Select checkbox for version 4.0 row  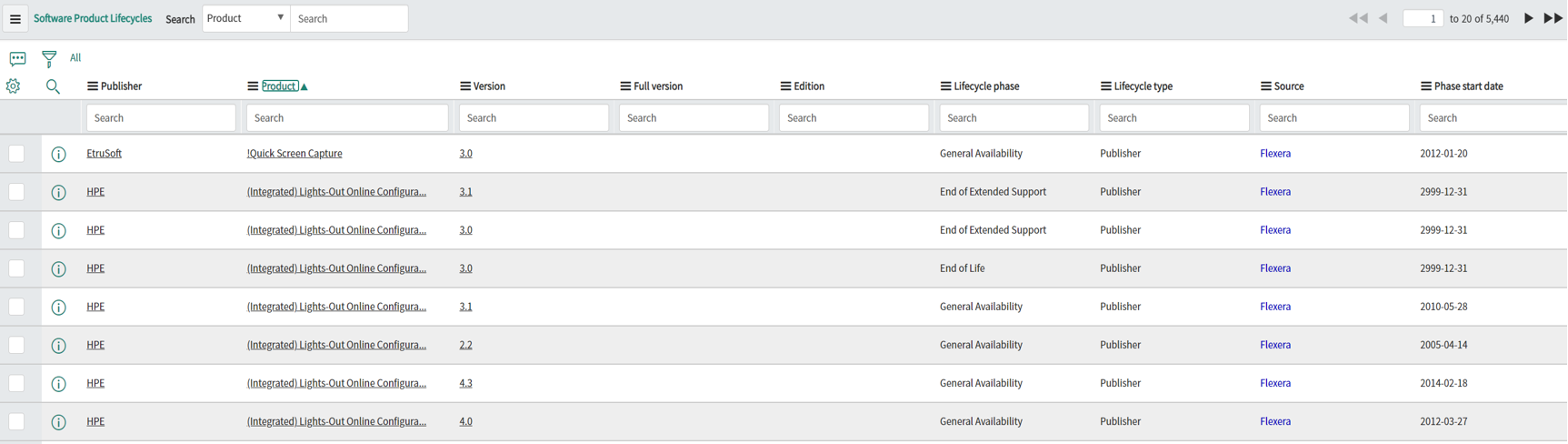pyautogui.click(x=16, y=421)
